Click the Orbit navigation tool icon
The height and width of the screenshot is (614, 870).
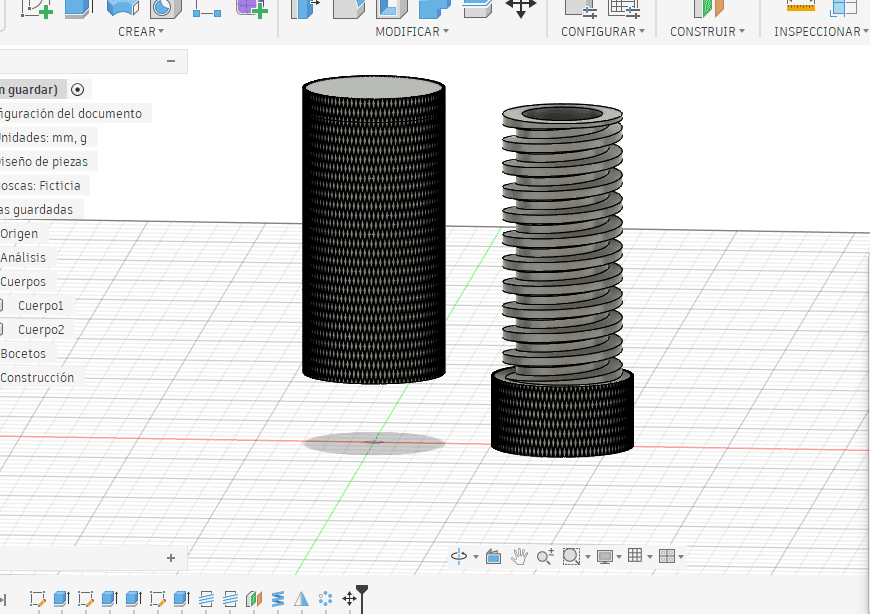[x=459, y=556]
